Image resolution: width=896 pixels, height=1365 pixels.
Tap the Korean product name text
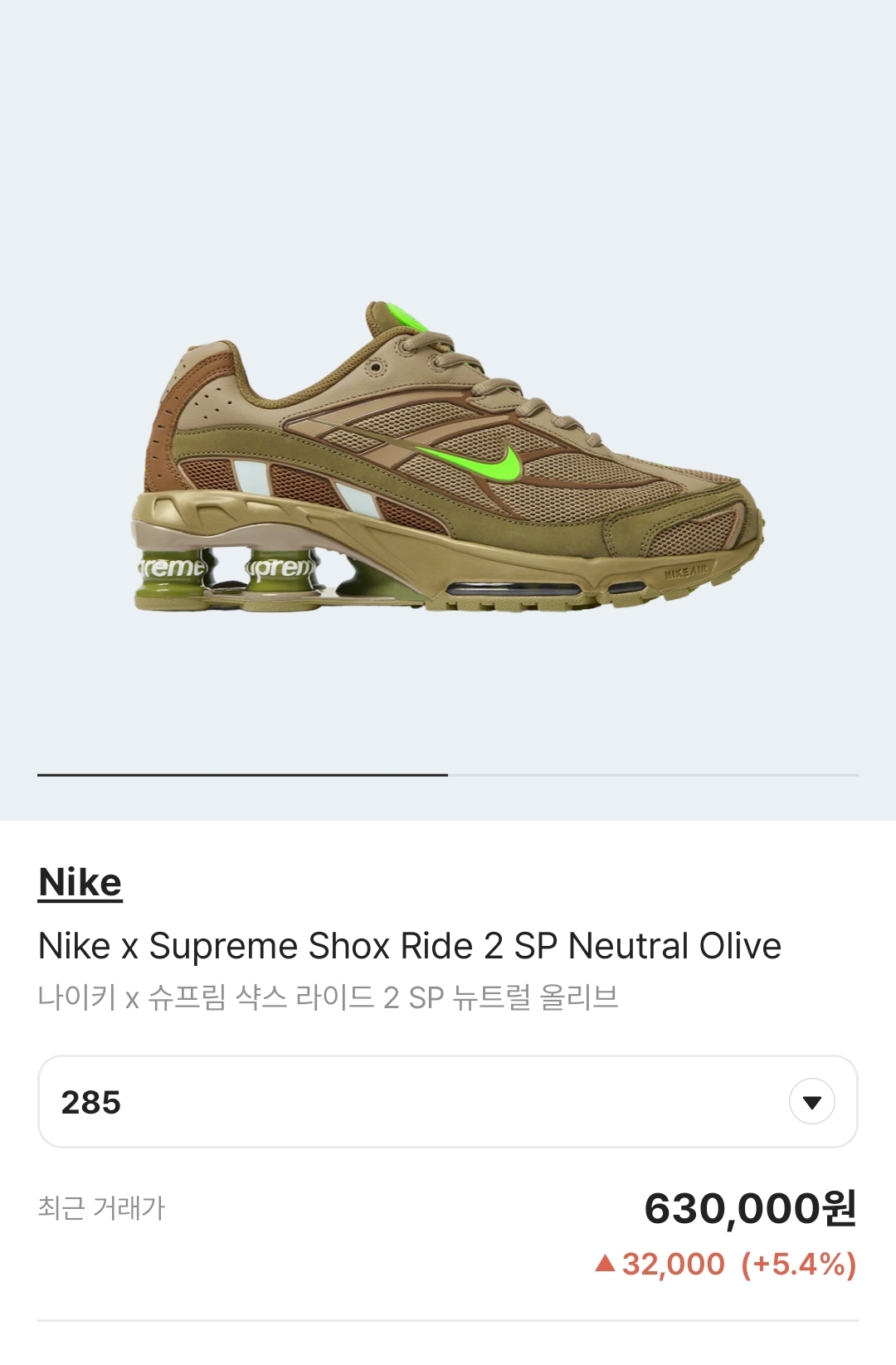[x=329, y=997]
